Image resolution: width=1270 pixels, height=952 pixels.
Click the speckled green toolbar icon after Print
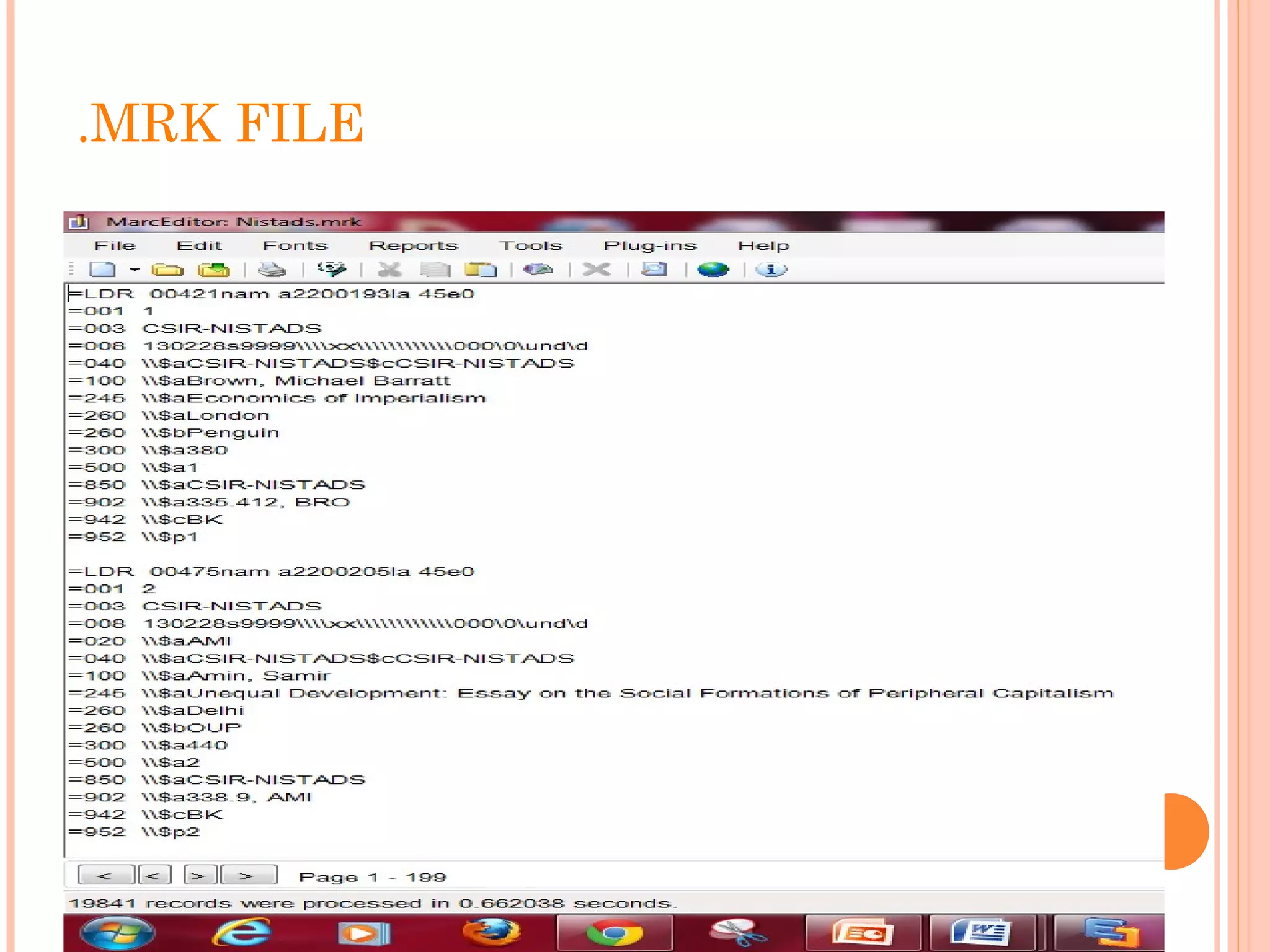tap(332, 269)
